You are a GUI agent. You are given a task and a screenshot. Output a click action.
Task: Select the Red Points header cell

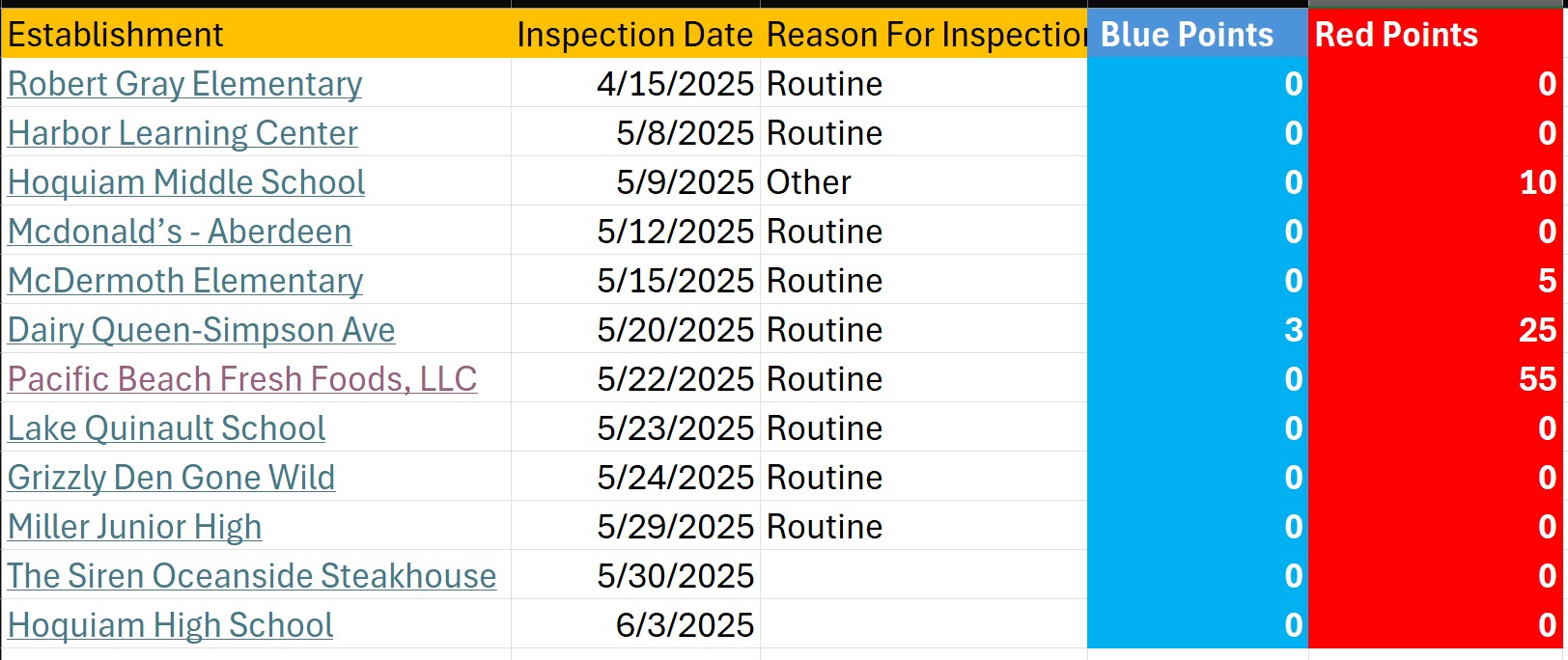coord(1437,34)
